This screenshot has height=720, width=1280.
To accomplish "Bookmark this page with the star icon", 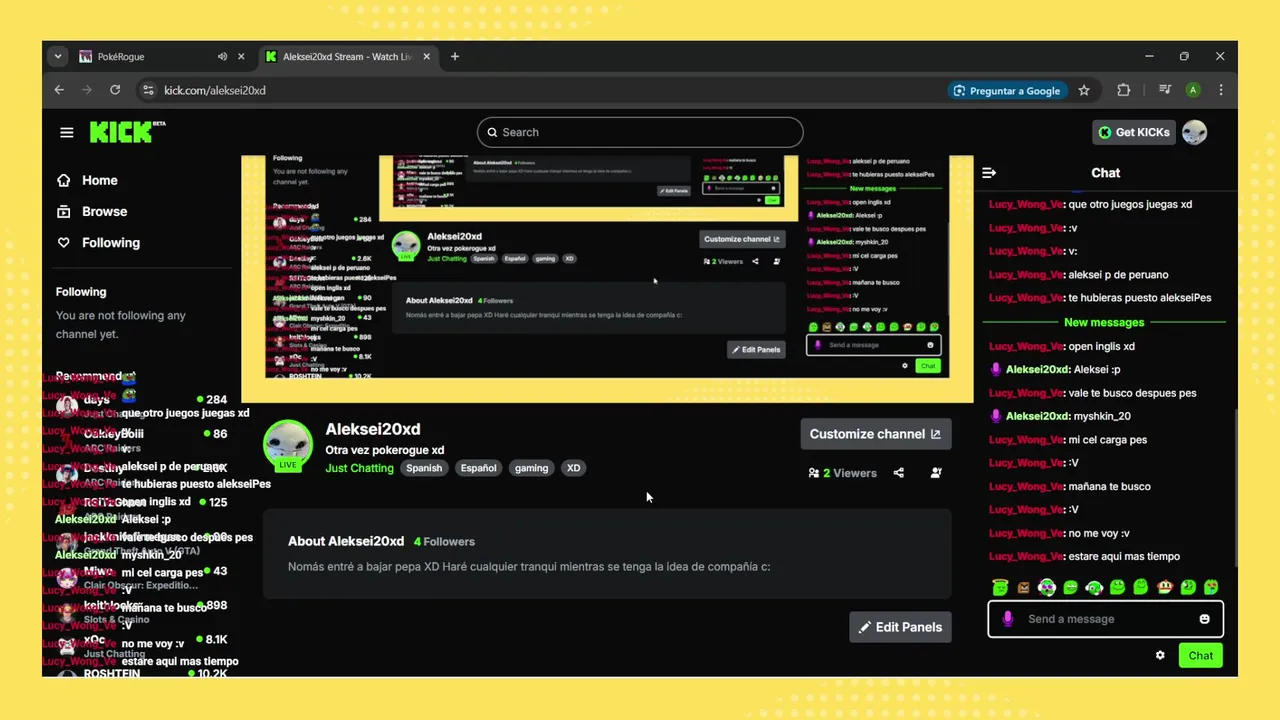I will 1084,90.
